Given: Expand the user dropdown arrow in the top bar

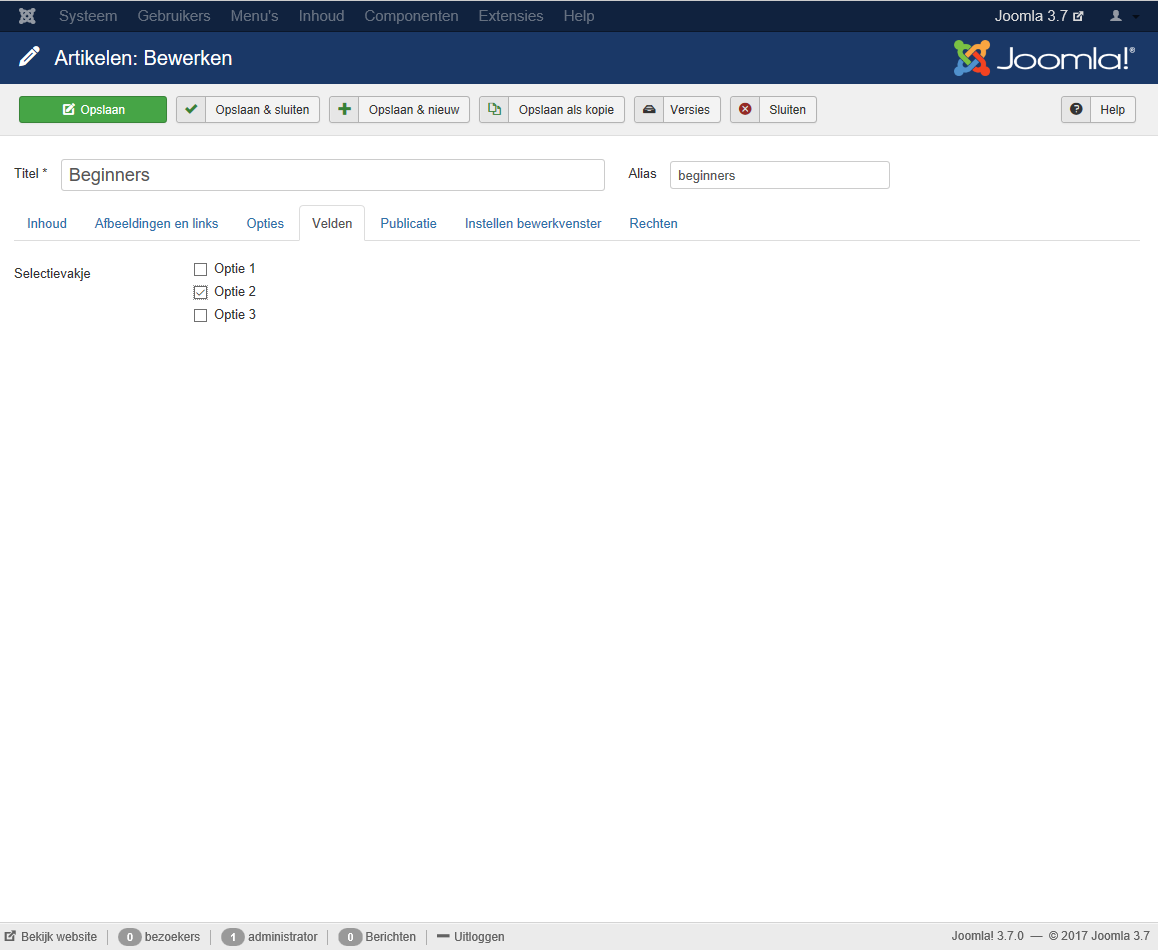Looking at the screenshot, I should pyautogui.click(x=1135, y=16).
